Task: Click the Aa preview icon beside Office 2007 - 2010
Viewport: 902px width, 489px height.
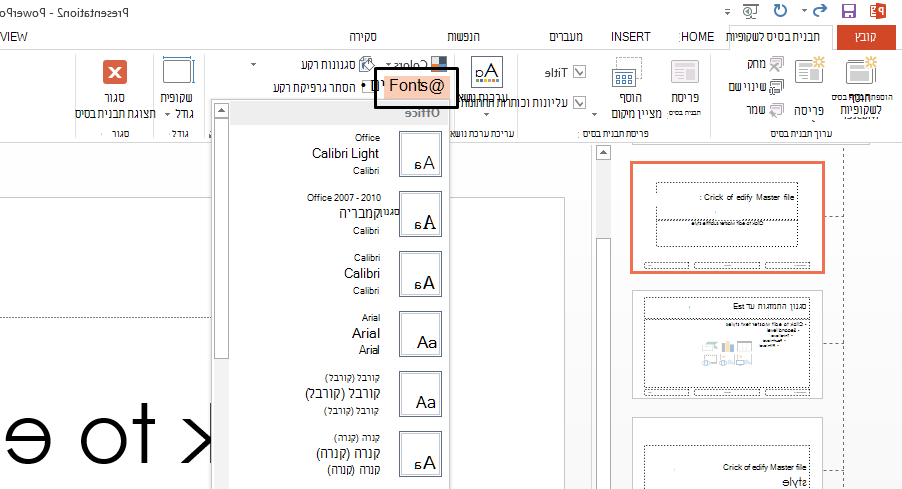Action: point(421,214)
